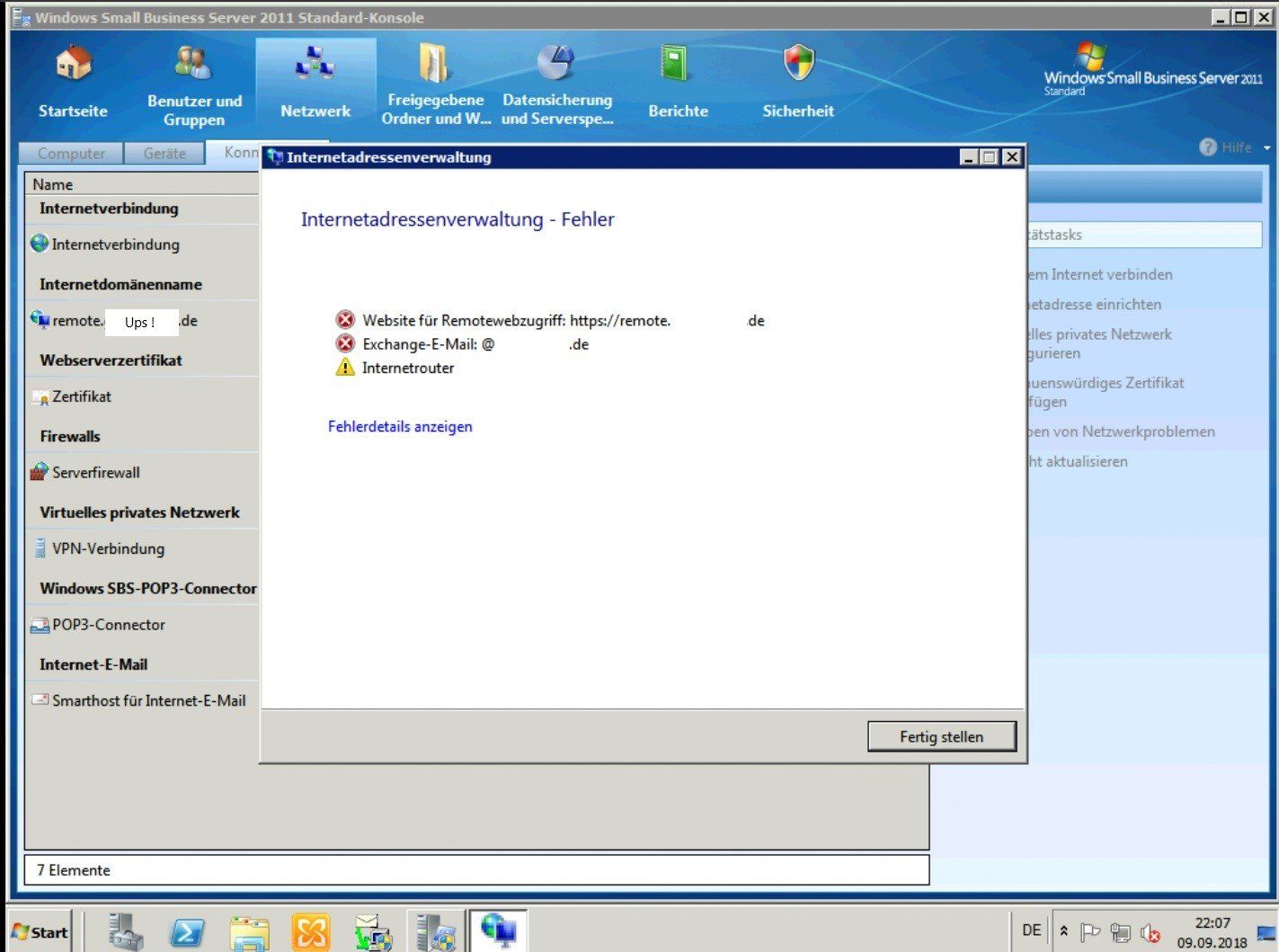
Task: Click the Exchange-E-Mail error text
Action: [475, 344]
